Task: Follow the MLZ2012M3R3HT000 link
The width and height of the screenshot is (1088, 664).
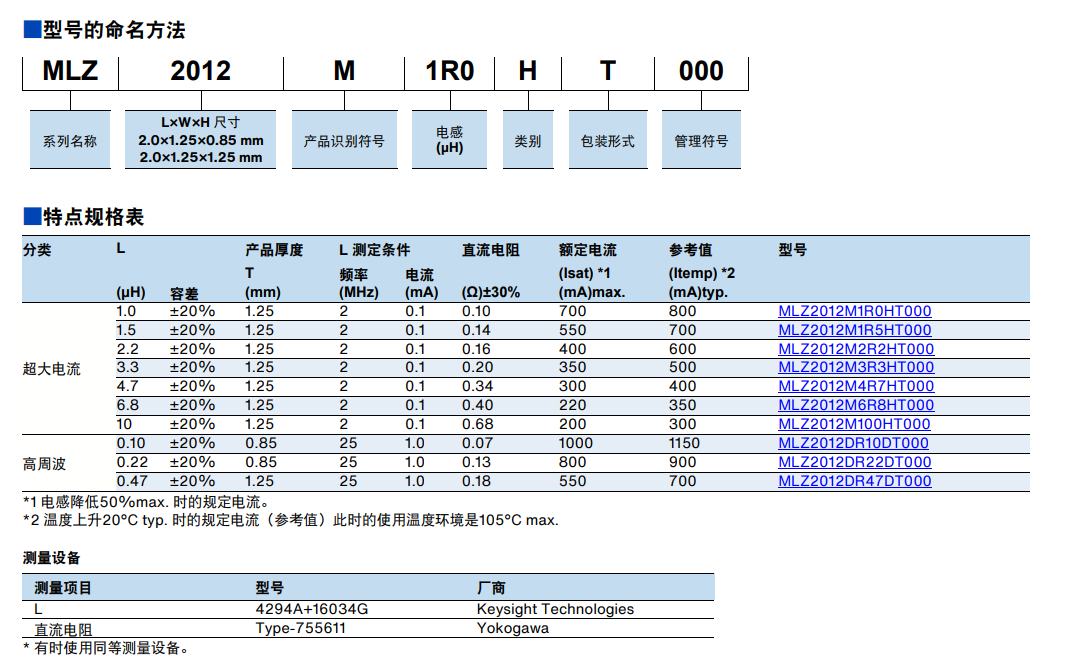Action: (x=856, y=367)
